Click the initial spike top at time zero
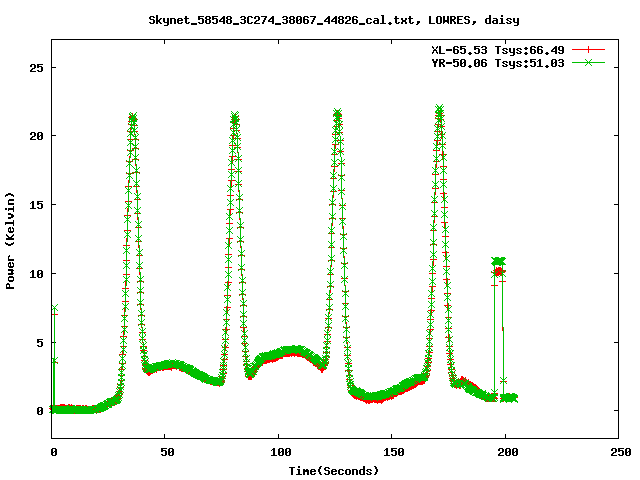This screenshot has width=640, height=480. [55, 308]
